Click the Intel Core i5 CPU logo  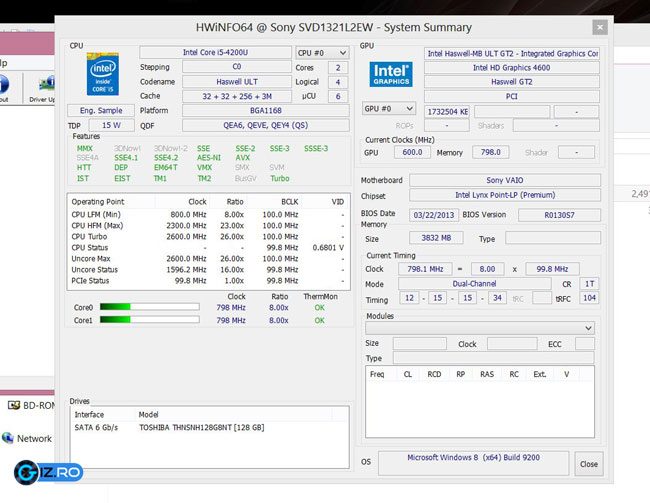pos(102,74)
